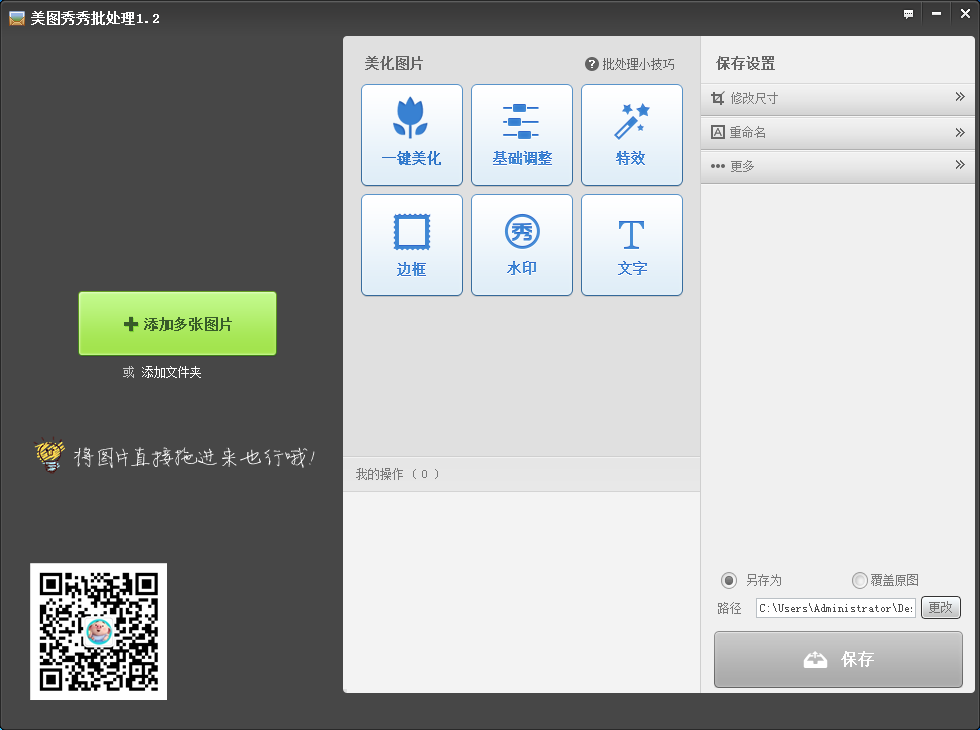Expand the 重命名 rename section

pos(838,132)
